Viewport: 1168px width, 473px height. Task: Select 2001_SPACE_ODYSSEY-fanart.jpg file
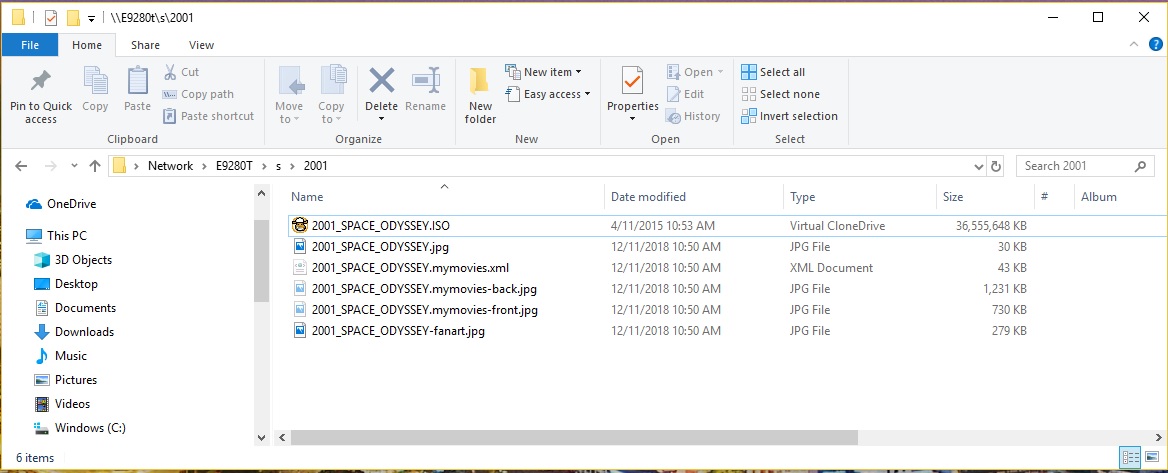(x=389, y=331)
